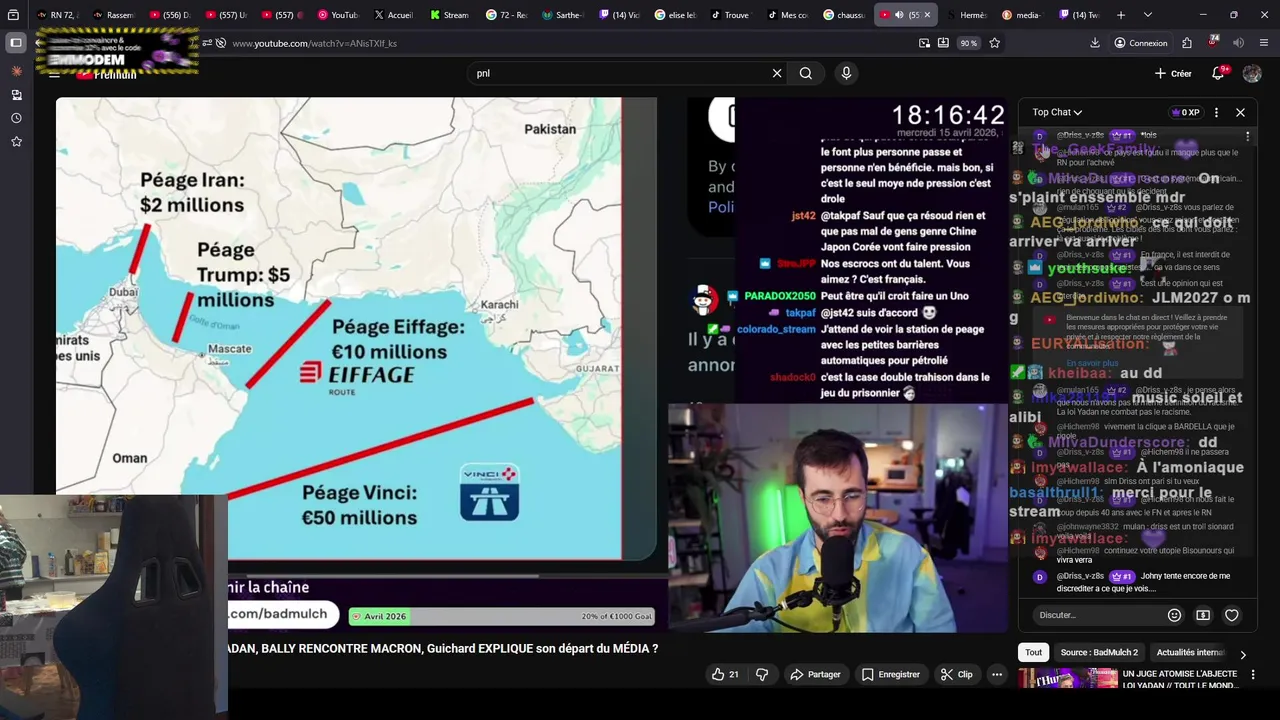Open the orange burst sidebar icon

(x=17, y=71)
